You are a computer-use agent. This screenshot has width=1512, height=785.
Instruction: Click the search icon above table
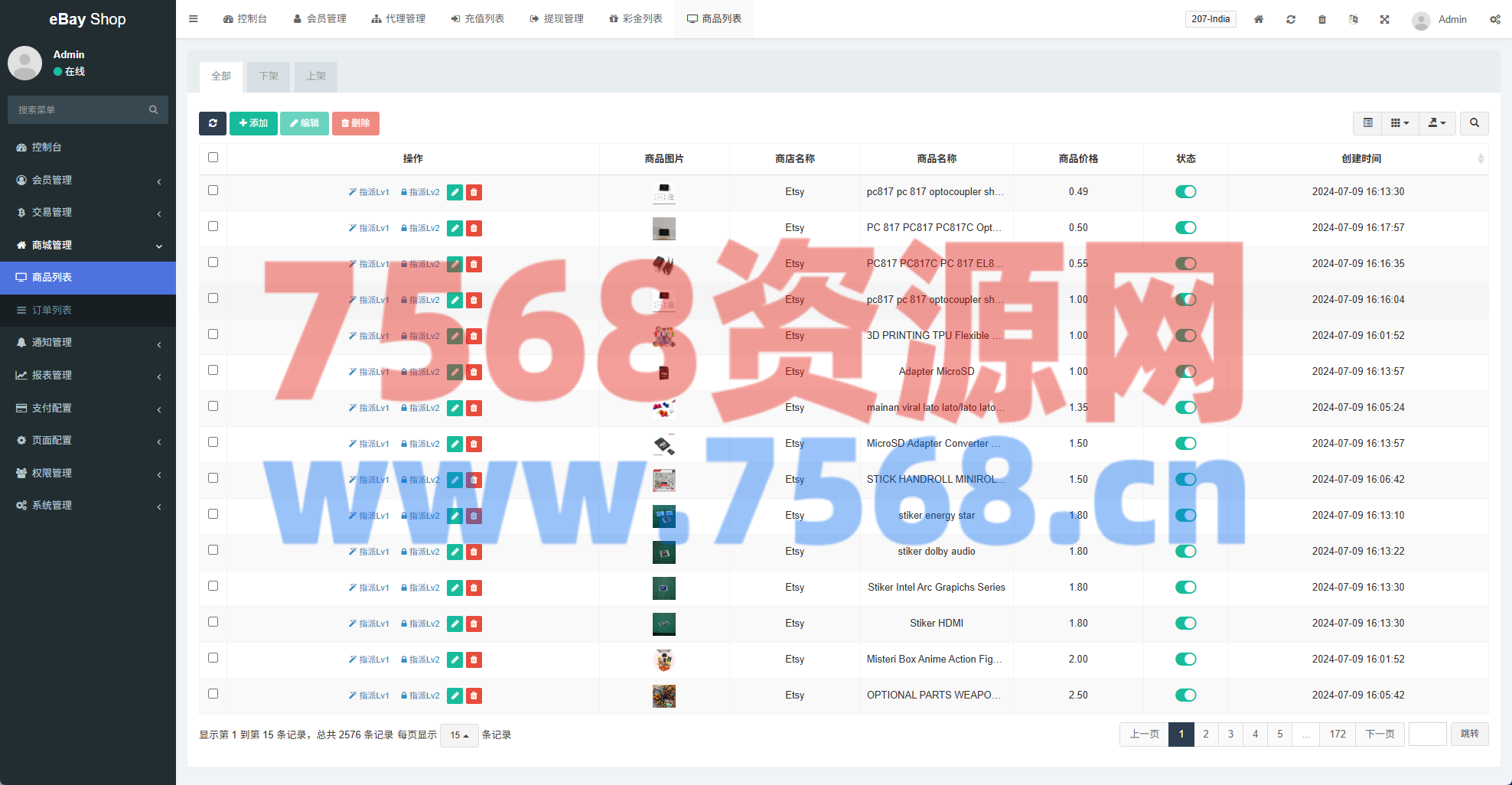(x=1475, y=123)
